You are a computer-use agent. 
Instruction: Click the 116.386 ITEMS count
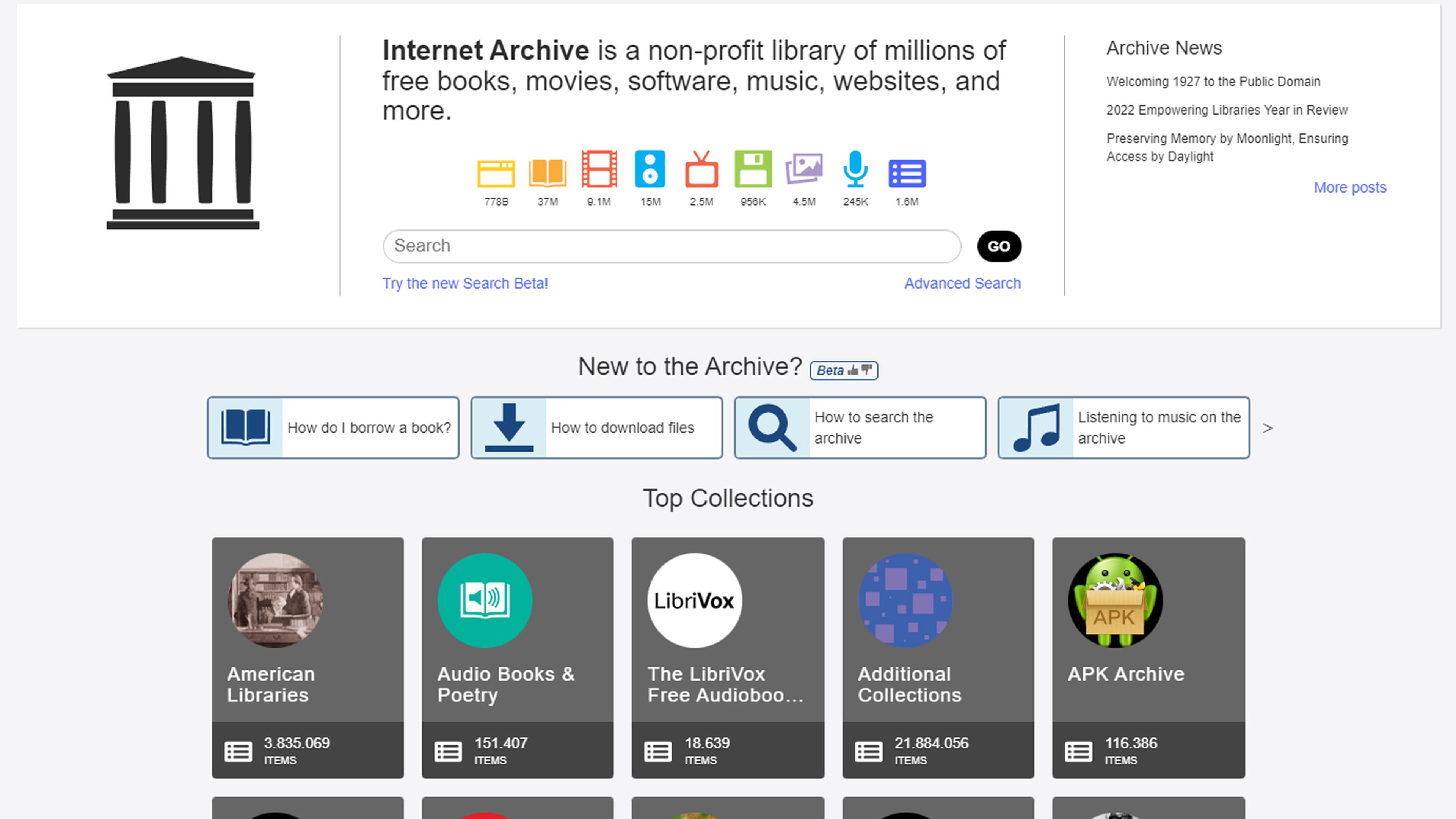1131,751
